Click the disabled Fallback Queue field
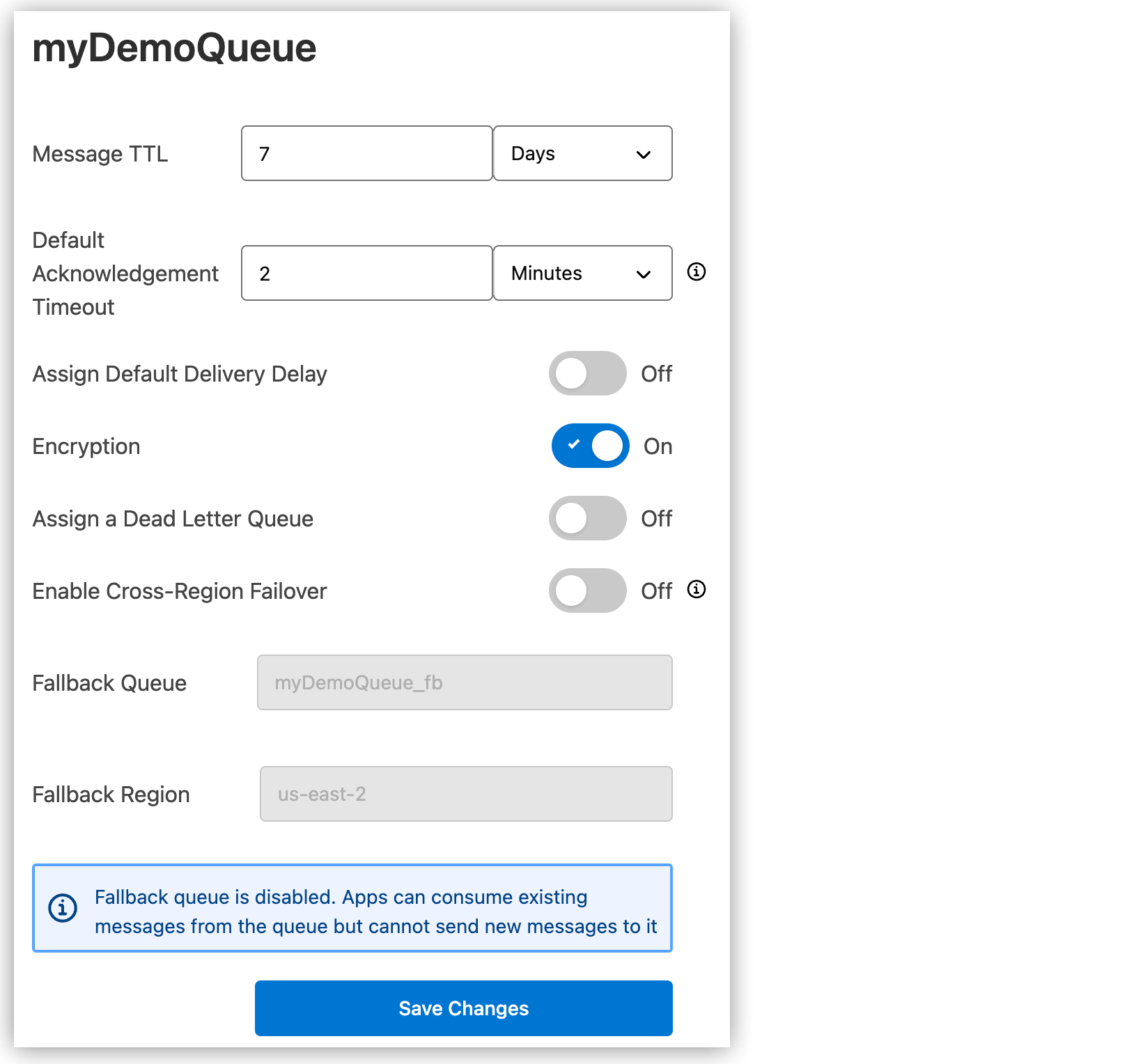1127x1064 pixels. (464, 682)
